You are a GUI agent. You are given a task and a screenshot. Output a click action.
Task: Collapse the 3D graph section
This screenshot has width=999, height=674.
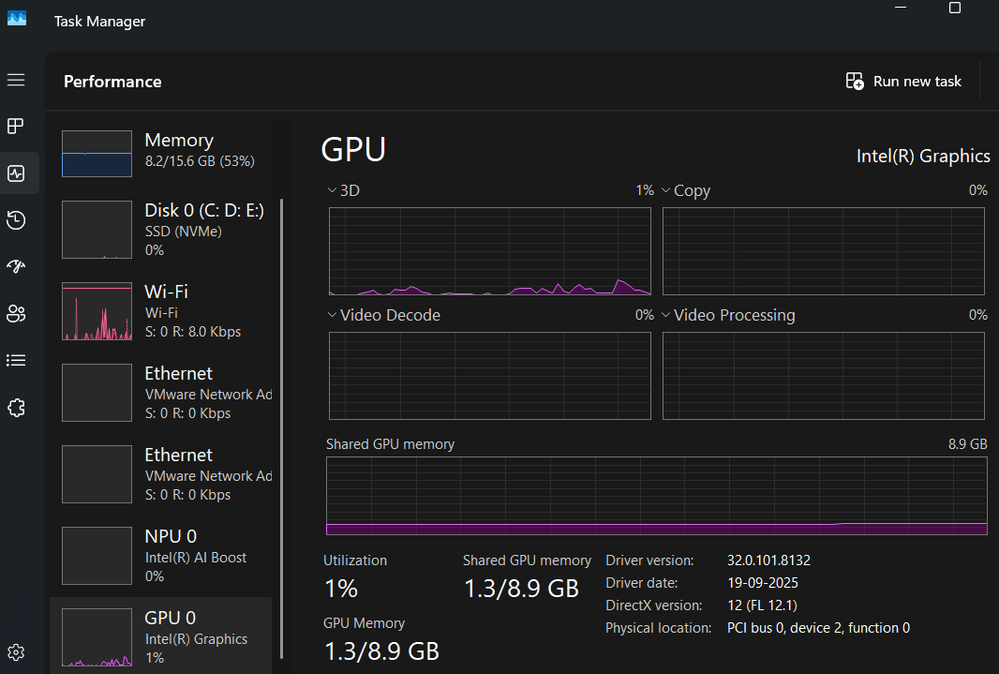[331, 190]
